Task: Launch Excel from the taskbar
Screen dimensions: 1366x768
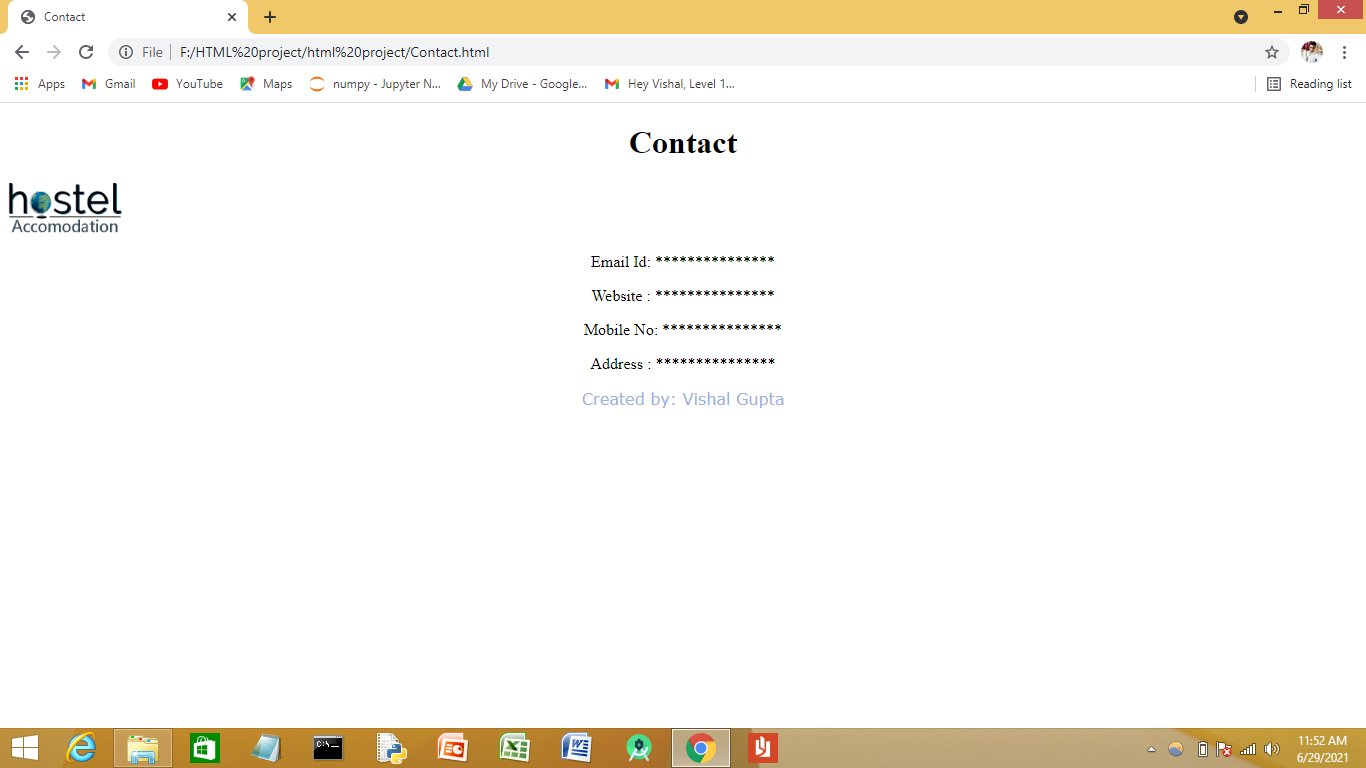Action: click(x=514, y=747)
